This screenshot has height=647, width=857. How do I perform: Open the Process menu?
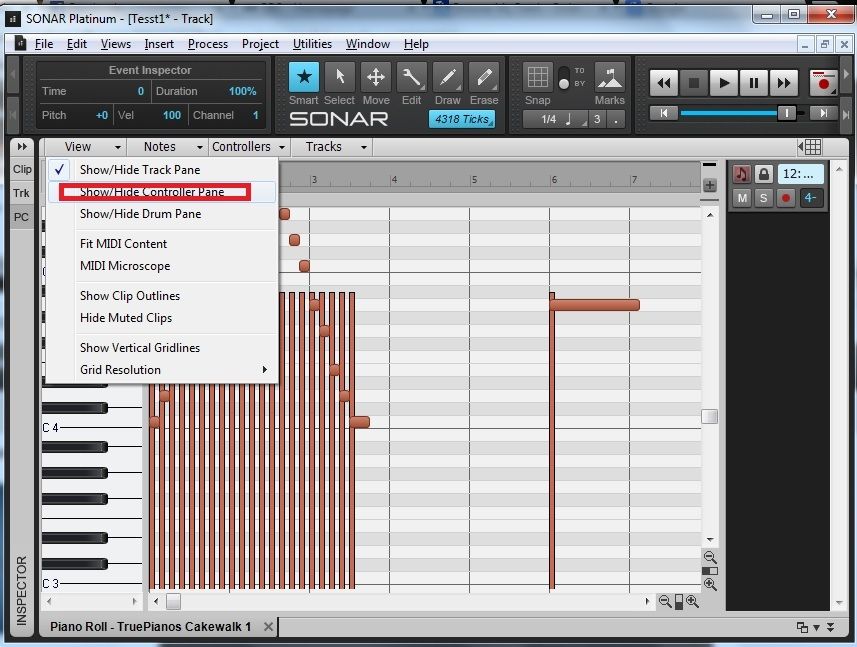(208, 44)
